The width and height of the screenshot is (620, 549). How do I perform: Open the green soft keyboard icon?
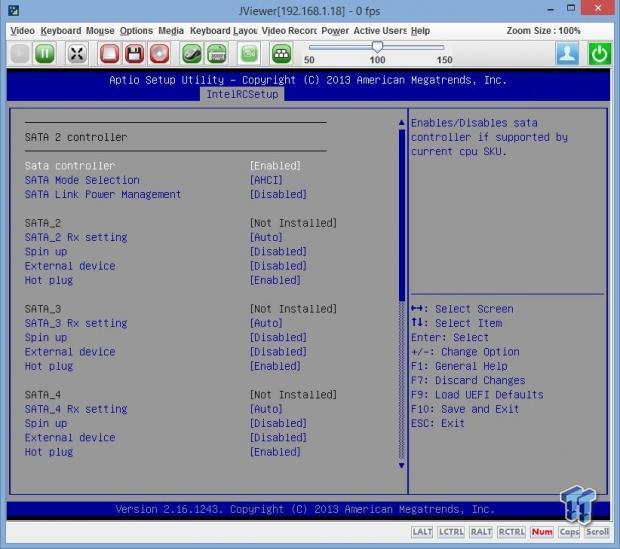click(217, 53)
